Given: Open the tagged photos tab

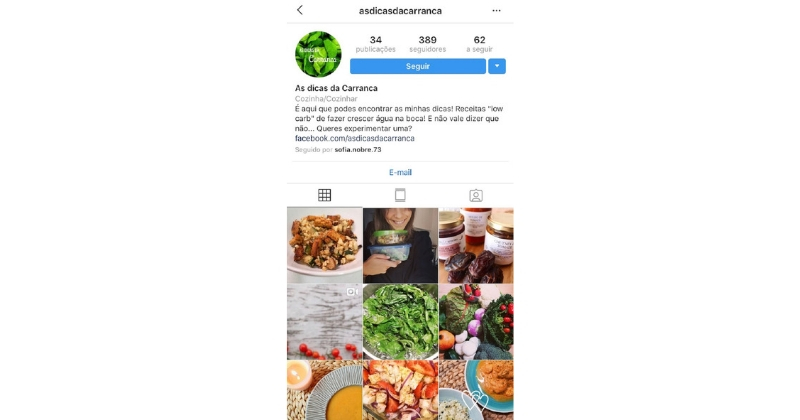Looking at the screenshot, I should pos(476,195).
